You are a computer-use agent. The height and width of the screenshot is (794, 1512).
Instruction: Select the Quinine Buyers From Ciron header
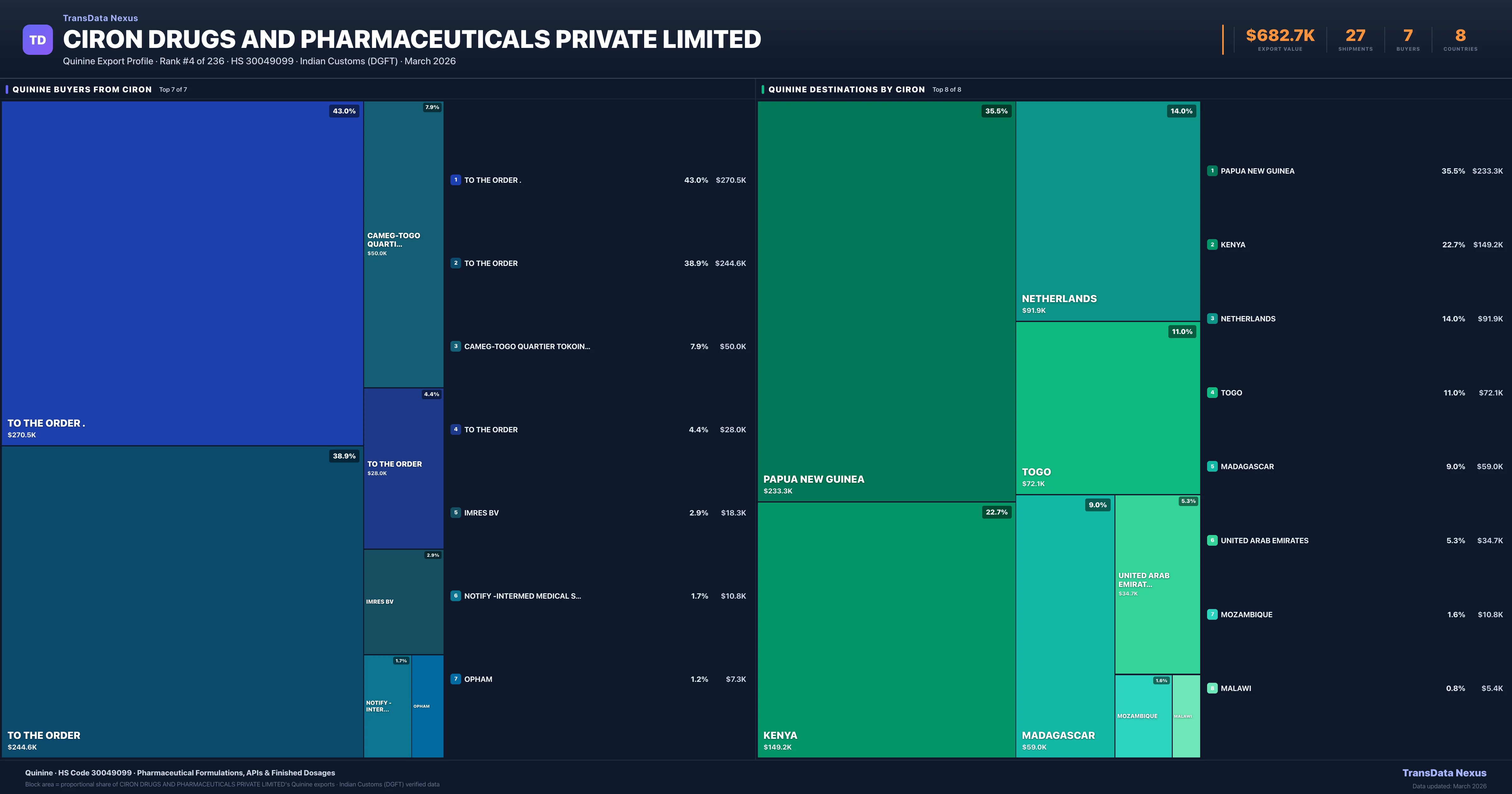tap(82, 90)
